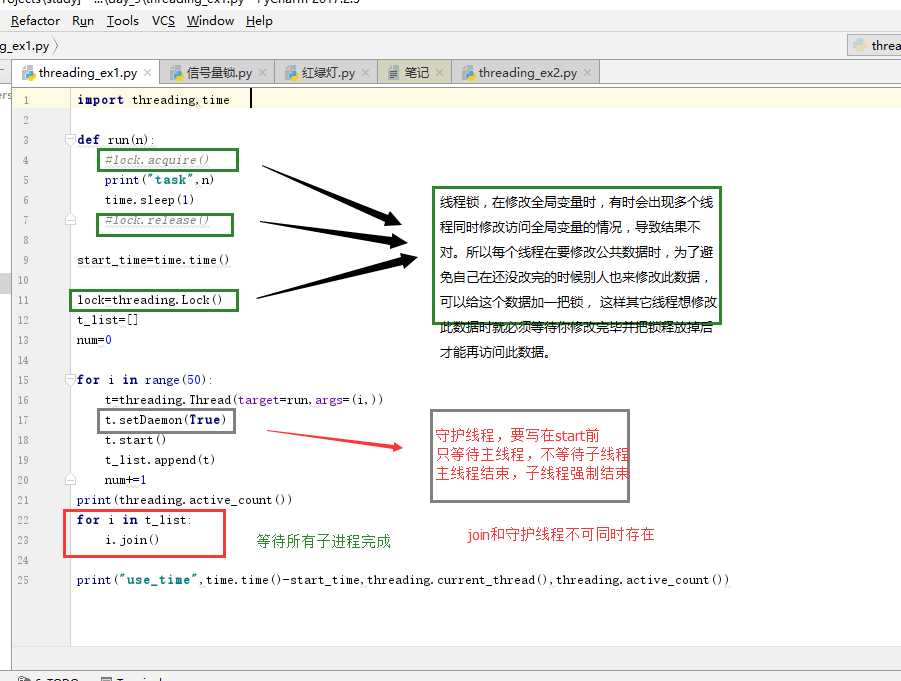Click the t_list.append(t) line
The image size is (901, 681).
pyautogui.click(x=160, y=460)
